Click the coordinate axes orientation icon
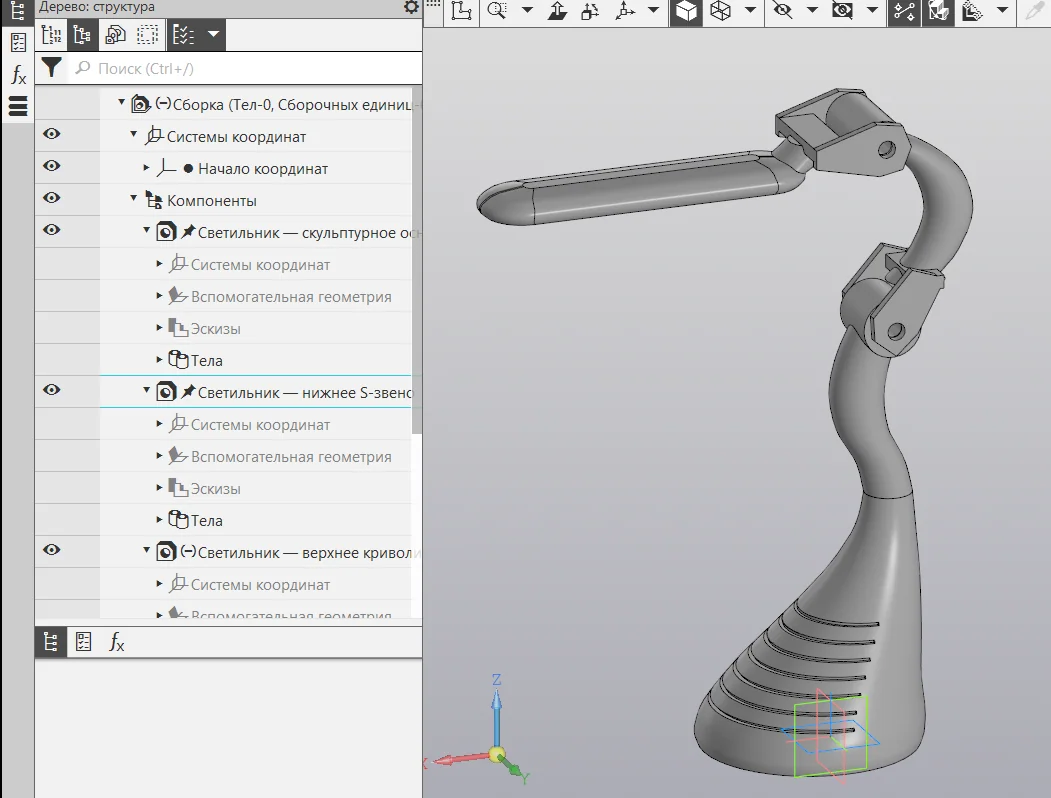1051x798 pixels. (x=625, y=10)
